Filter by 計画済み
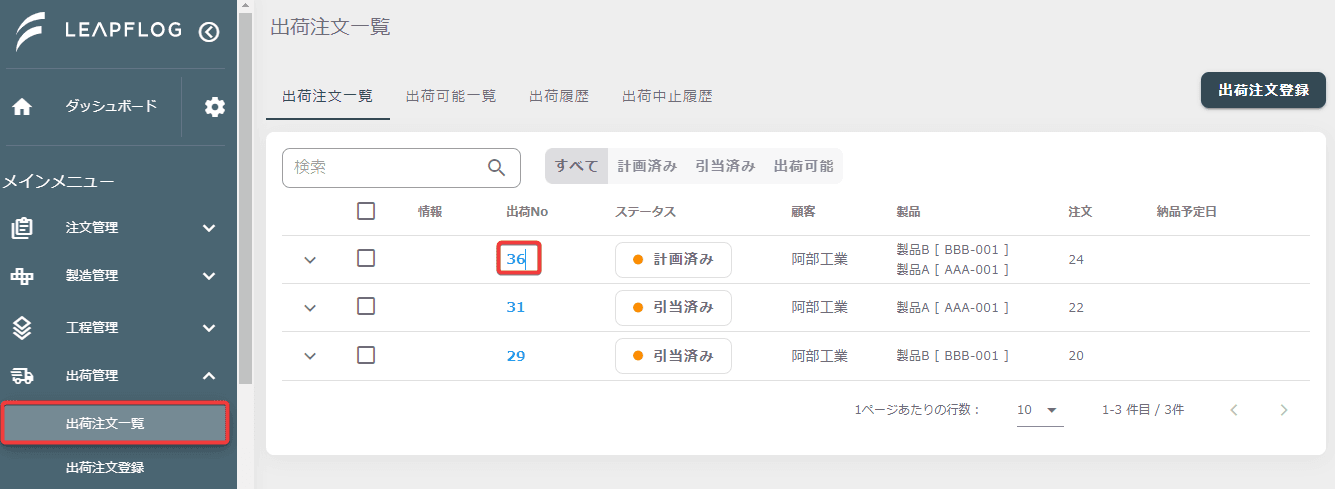Image resolution: width=1335 pixels, height=489 pixels. 647,166
